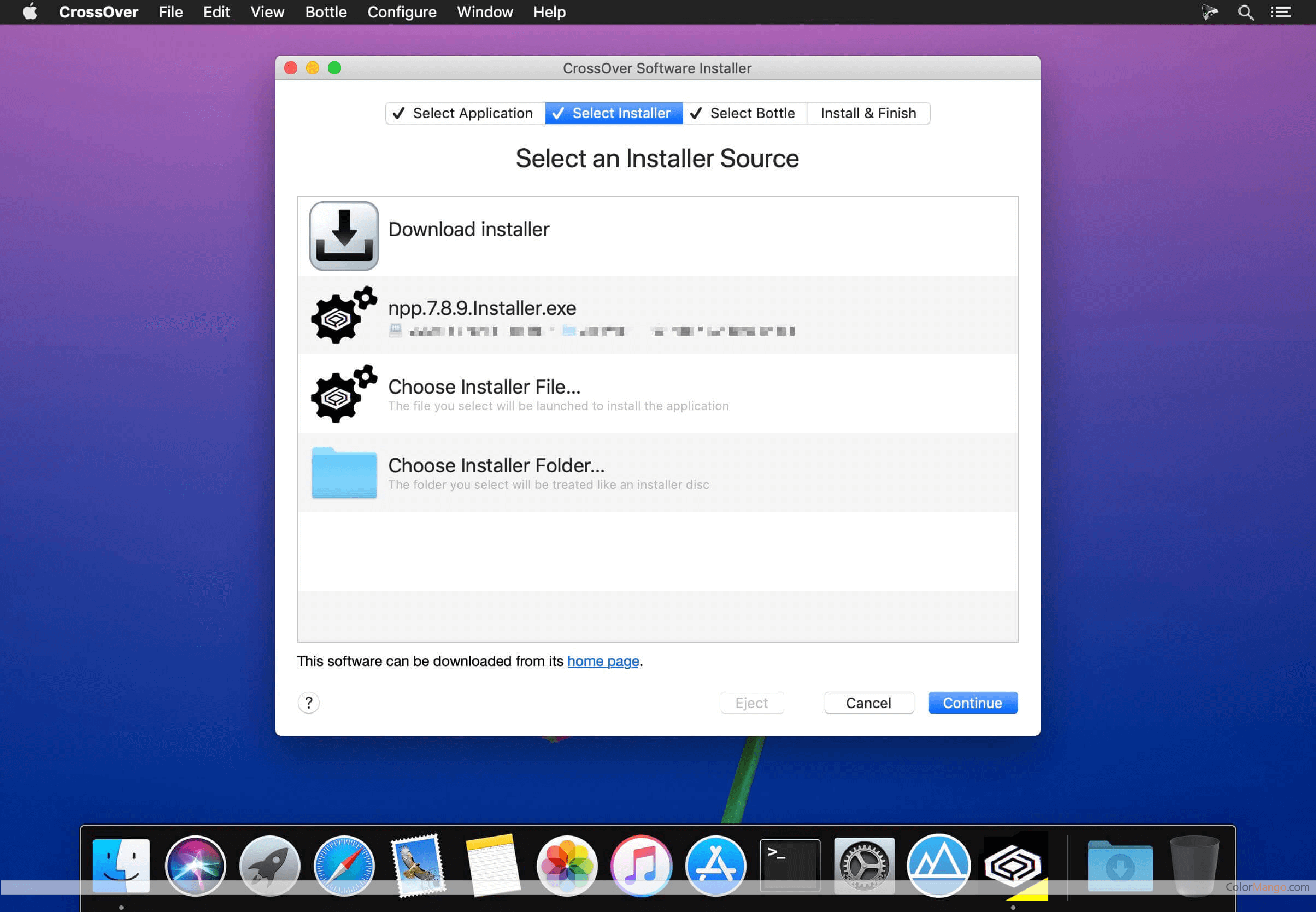Viewport: 1316px width, 912px height.
Task: Switch to the Select Bottle step
Action: click(x=744, y=113)
